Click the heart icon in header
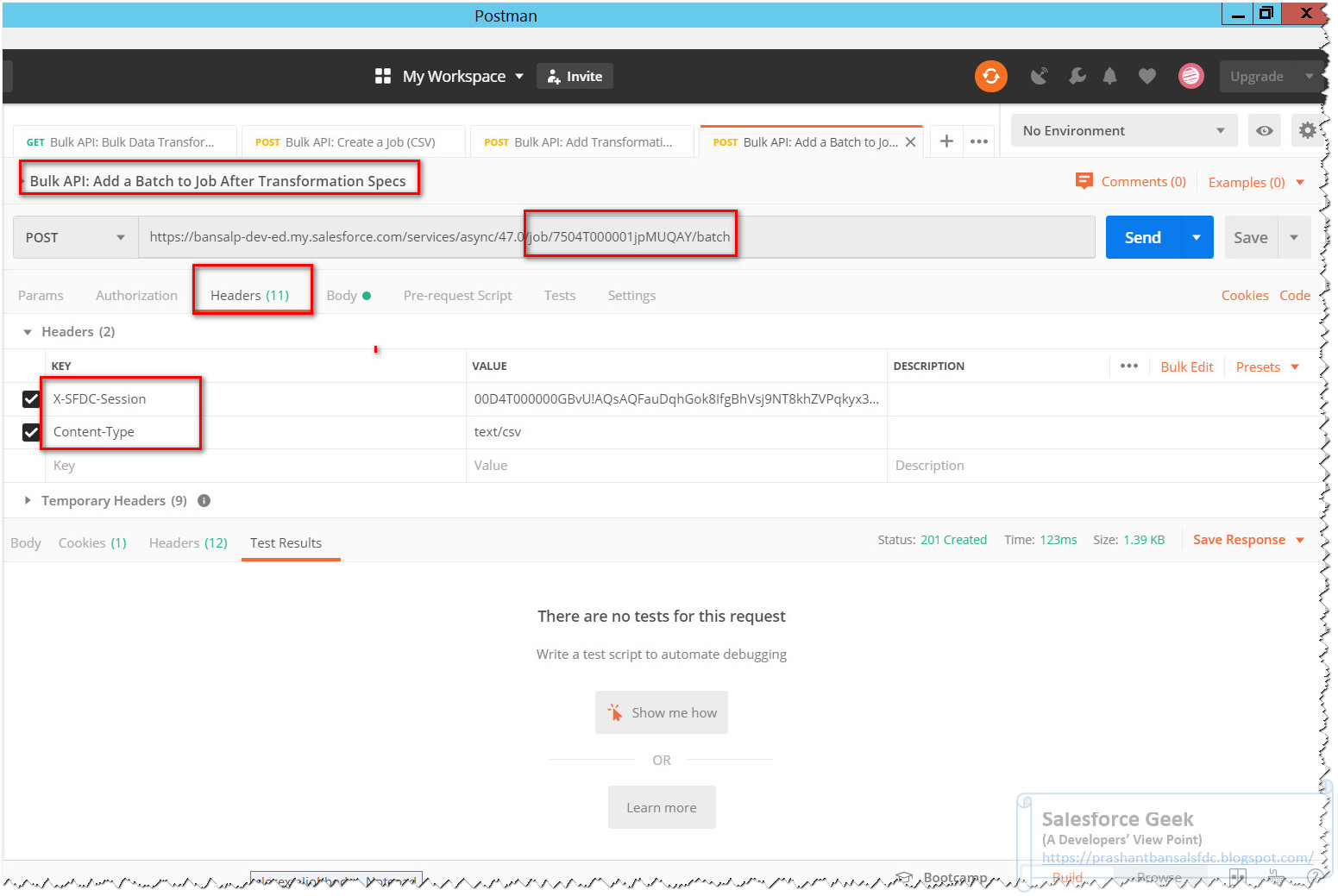Image resolution: width=1338 pixels, height=896 pixels. [1146, 76]
